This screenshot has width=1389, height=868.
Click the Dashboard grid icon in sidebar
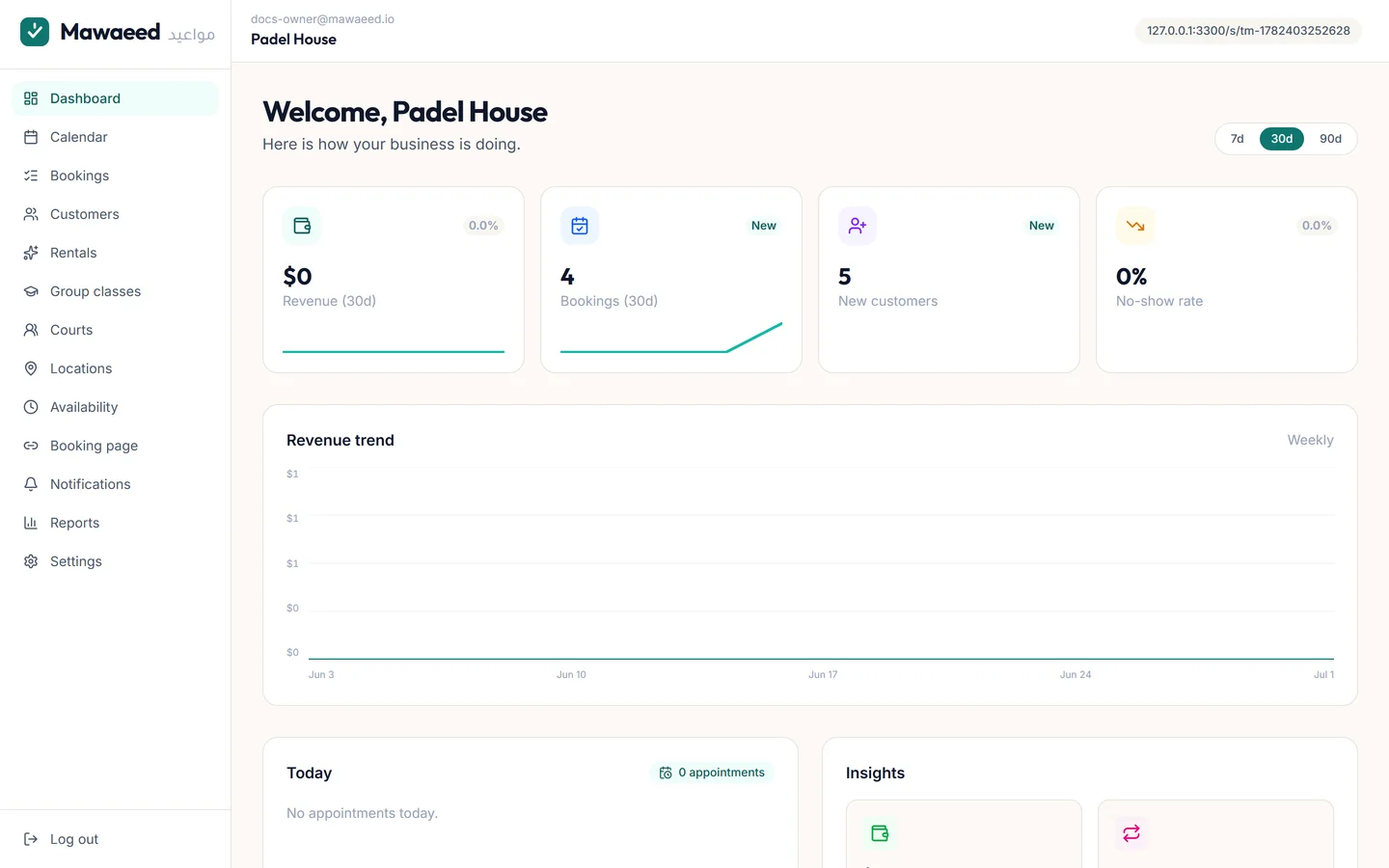point(31,98)
